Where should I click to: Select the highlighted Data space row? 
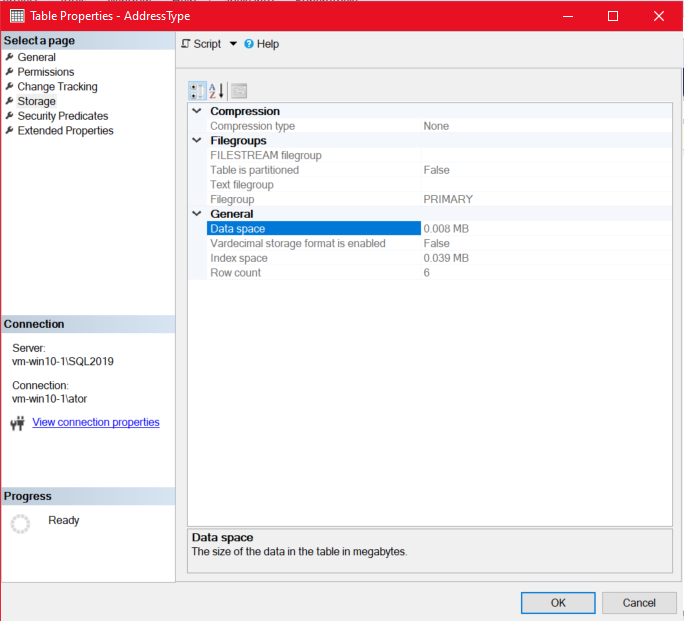tap(439, 228)
